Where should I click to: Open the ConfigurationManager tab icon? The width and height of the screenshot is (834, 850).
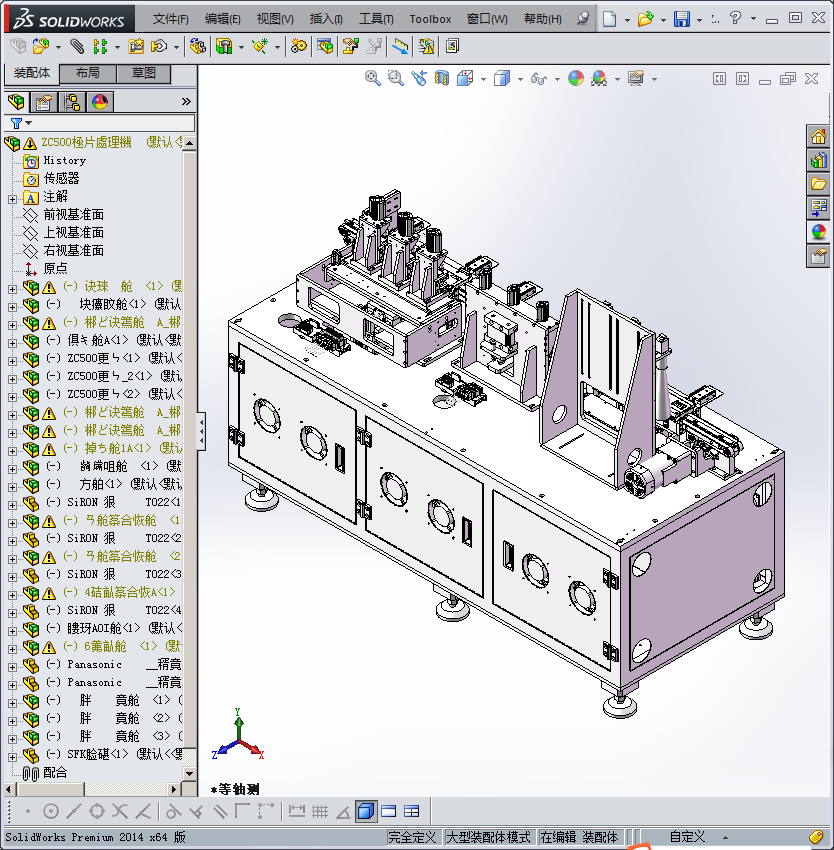coord(71,102)
